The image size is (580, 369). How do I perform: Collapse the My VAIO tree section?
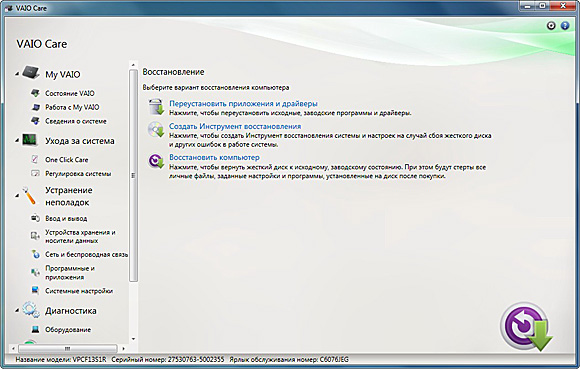pyautogui.click(x=17, y=74)
